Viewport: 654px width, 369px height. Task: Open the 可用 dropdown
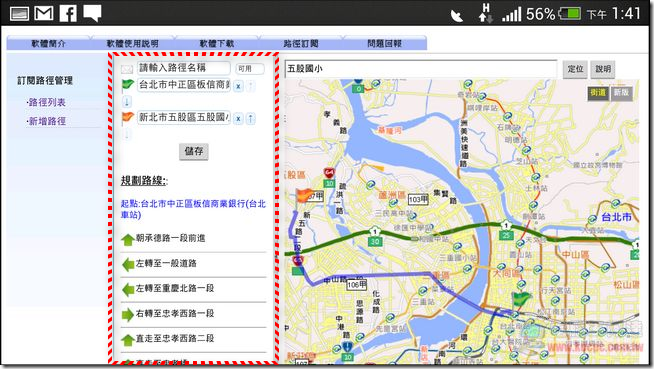point(249,69)
